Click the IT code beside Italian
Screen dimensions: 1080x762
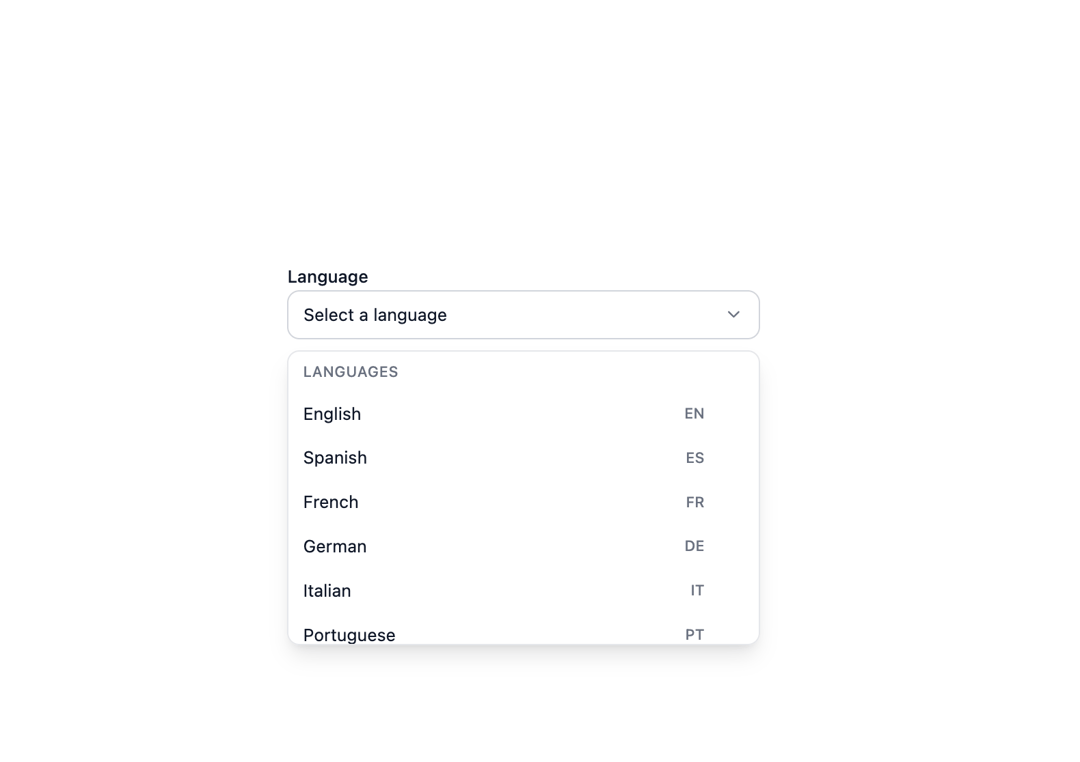[x=698, y=590]
